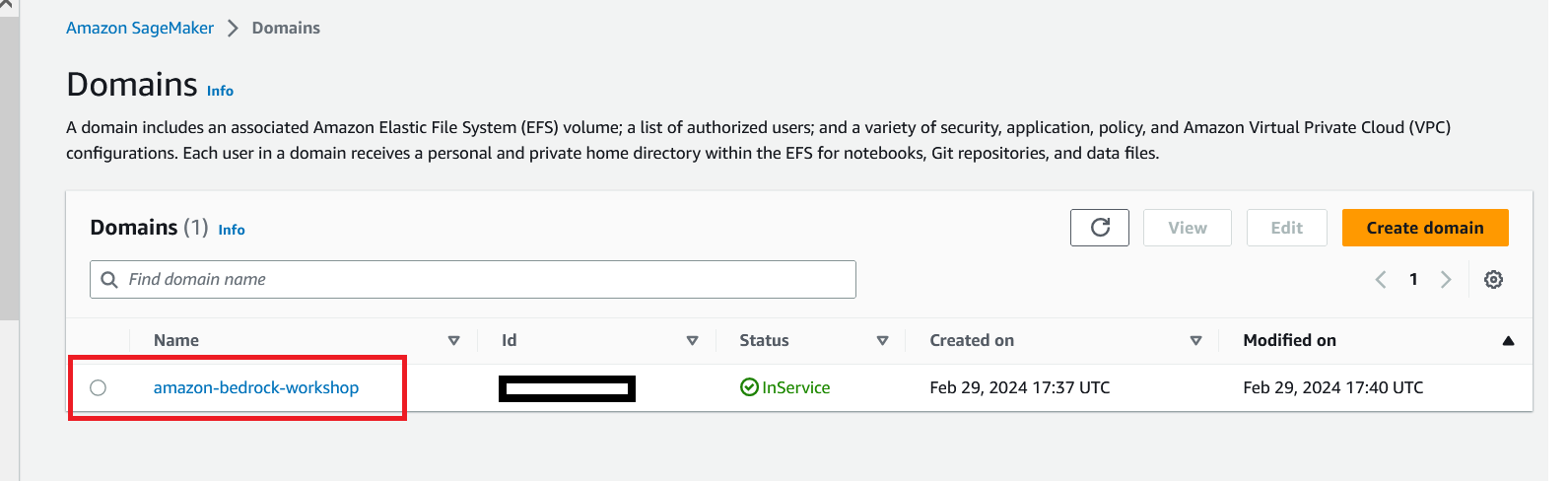
Task: Click the Edit button
Action: (x=1286, y=228)
